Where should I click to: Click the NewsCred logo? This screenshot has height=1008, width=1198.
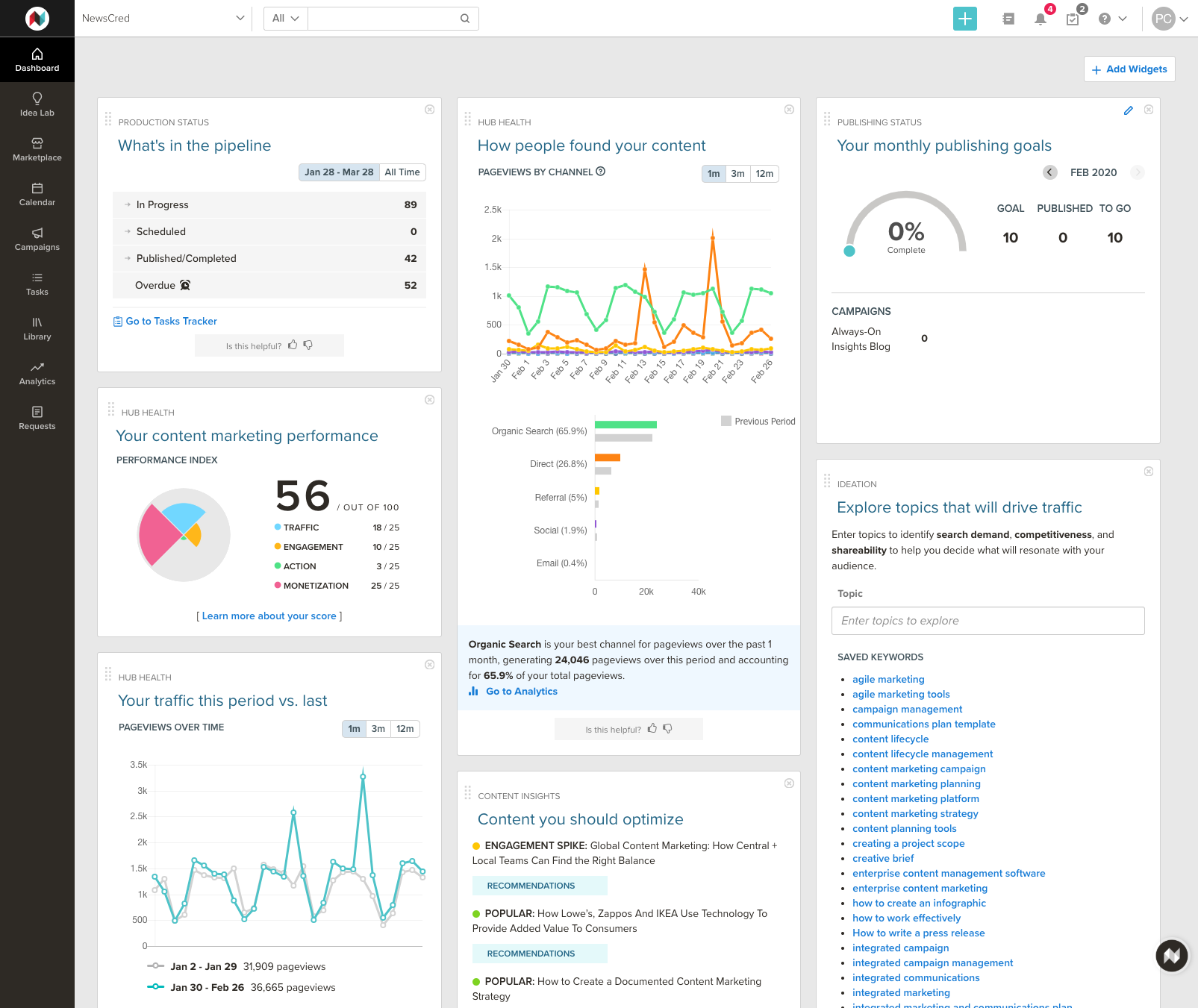coord(37,18)
